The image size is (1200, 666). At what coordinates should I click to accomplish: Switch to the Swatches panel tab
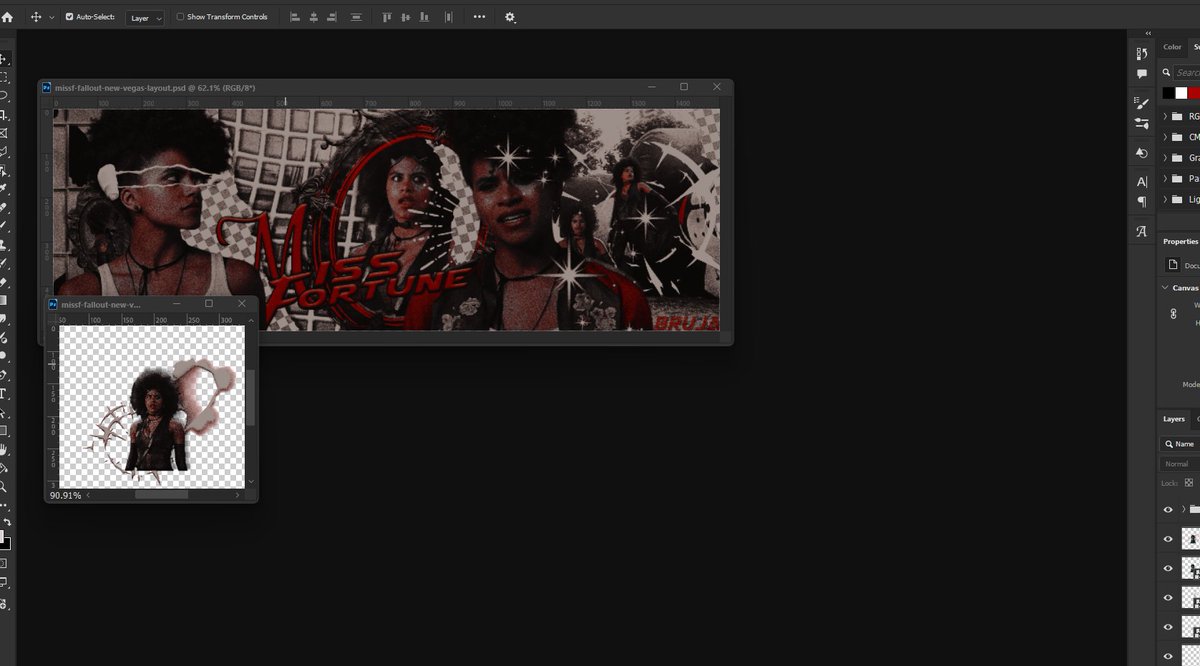click(1194, 47)
